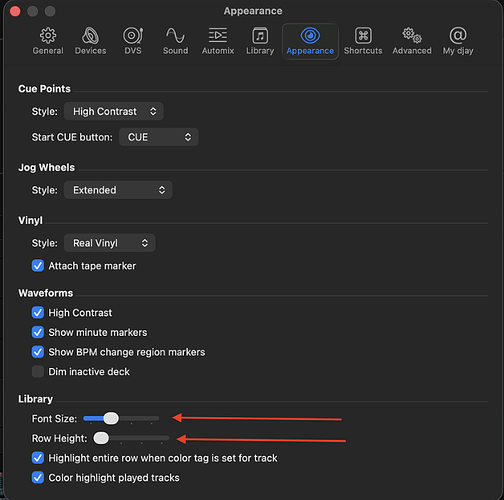The width and height of the screenshot is (504, 500).
Task: Open the My djay account icon
Action: [x=458, y=35]
